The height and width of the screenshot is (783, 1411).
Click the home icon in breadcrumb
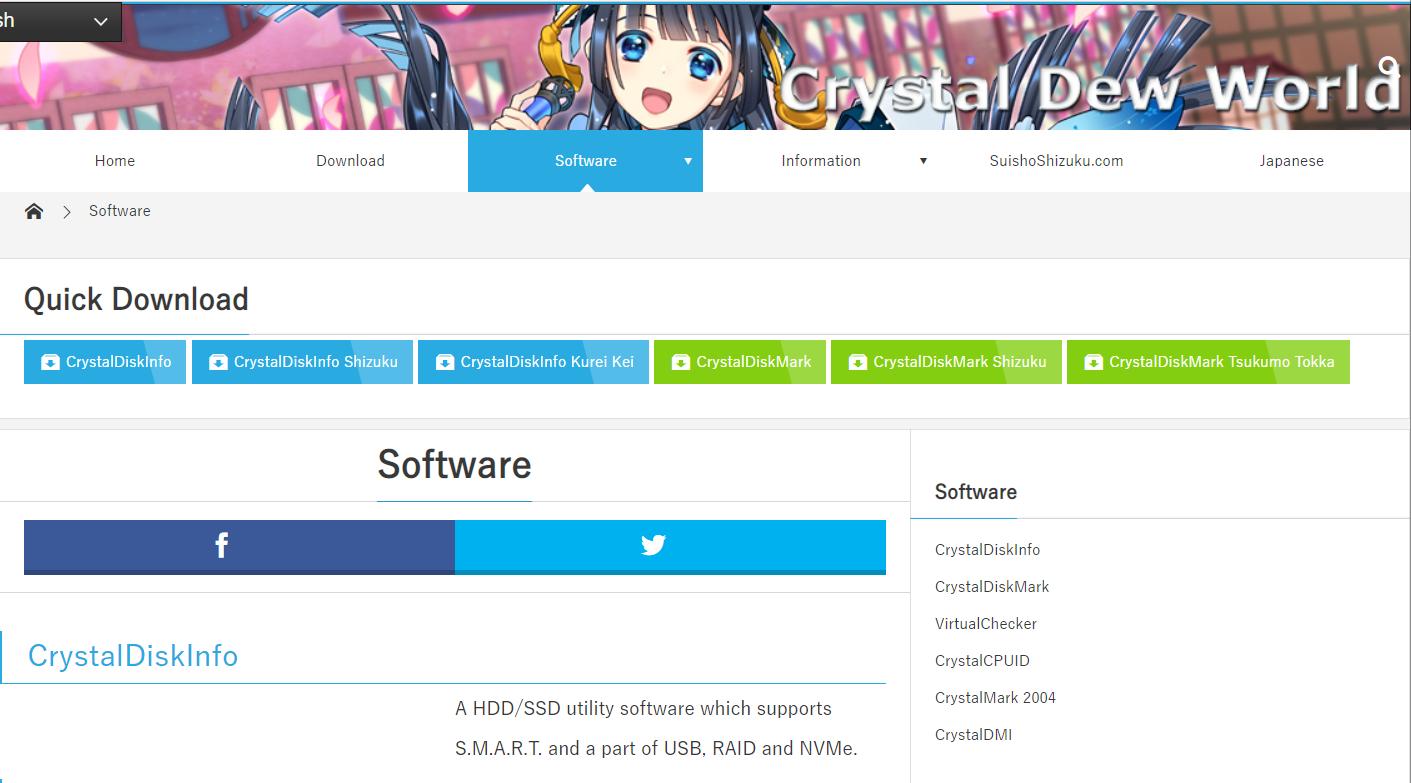tap(34, 211)
